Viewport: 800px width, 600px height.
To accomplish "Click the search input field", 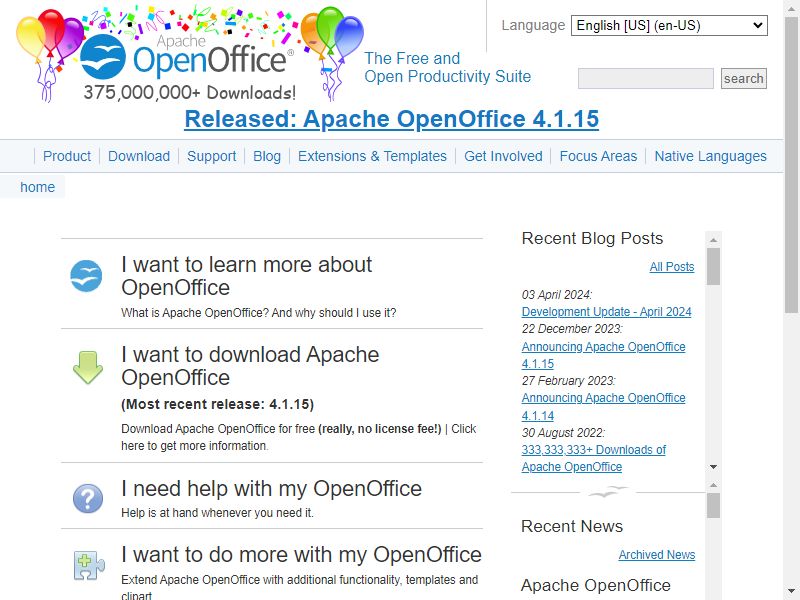I will click(645, 79).
